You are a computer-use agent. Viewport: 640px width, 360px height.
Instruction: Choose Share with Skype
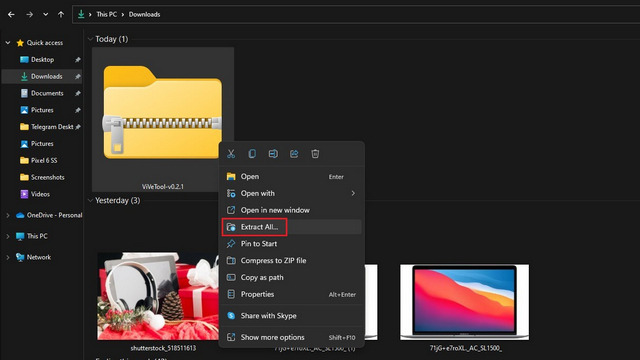point(291,316)
